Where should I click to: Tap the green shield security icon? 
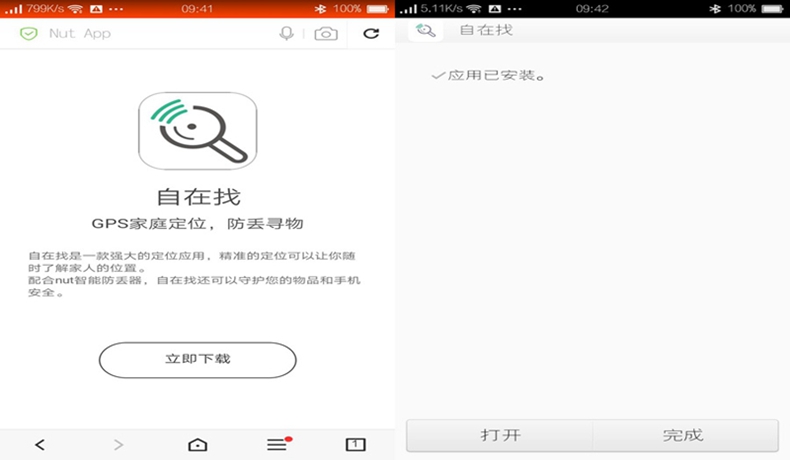tap(29, 33)
